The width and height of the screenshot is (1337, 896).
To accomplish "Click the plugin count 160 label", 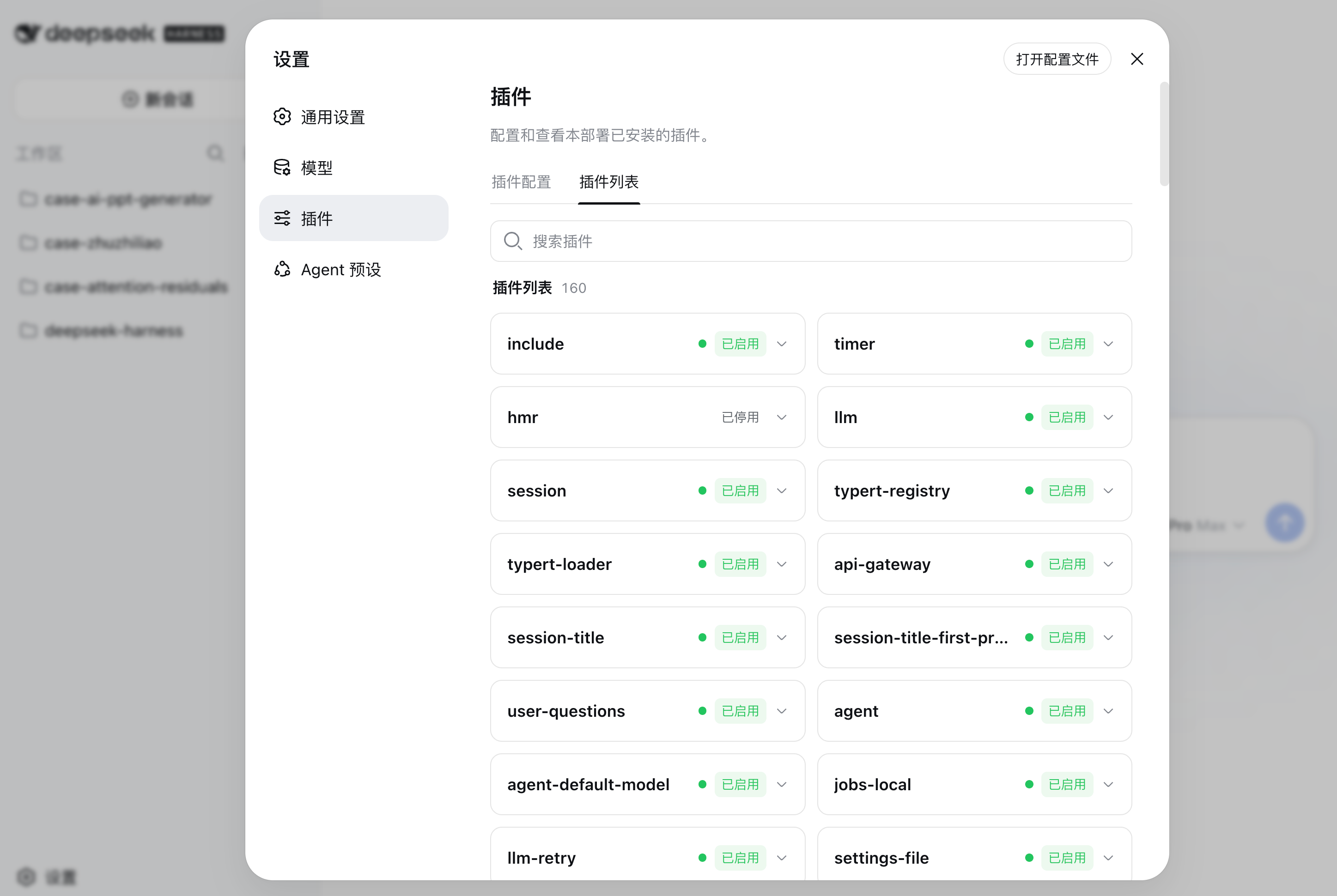I will (x=573, y=288).
